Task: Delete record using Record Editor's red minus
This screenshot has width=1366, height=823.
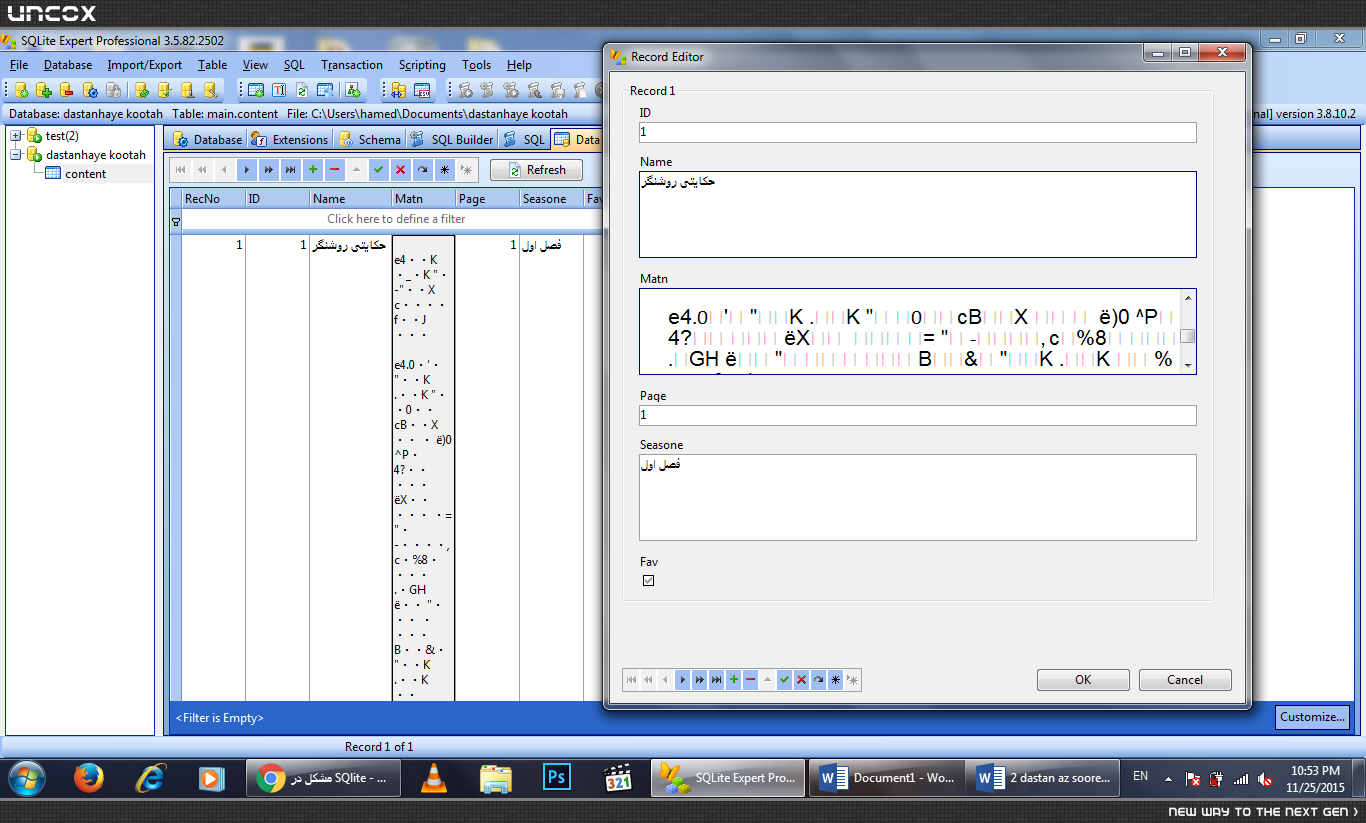Action: pyautogui.click(x=751, y=680)
